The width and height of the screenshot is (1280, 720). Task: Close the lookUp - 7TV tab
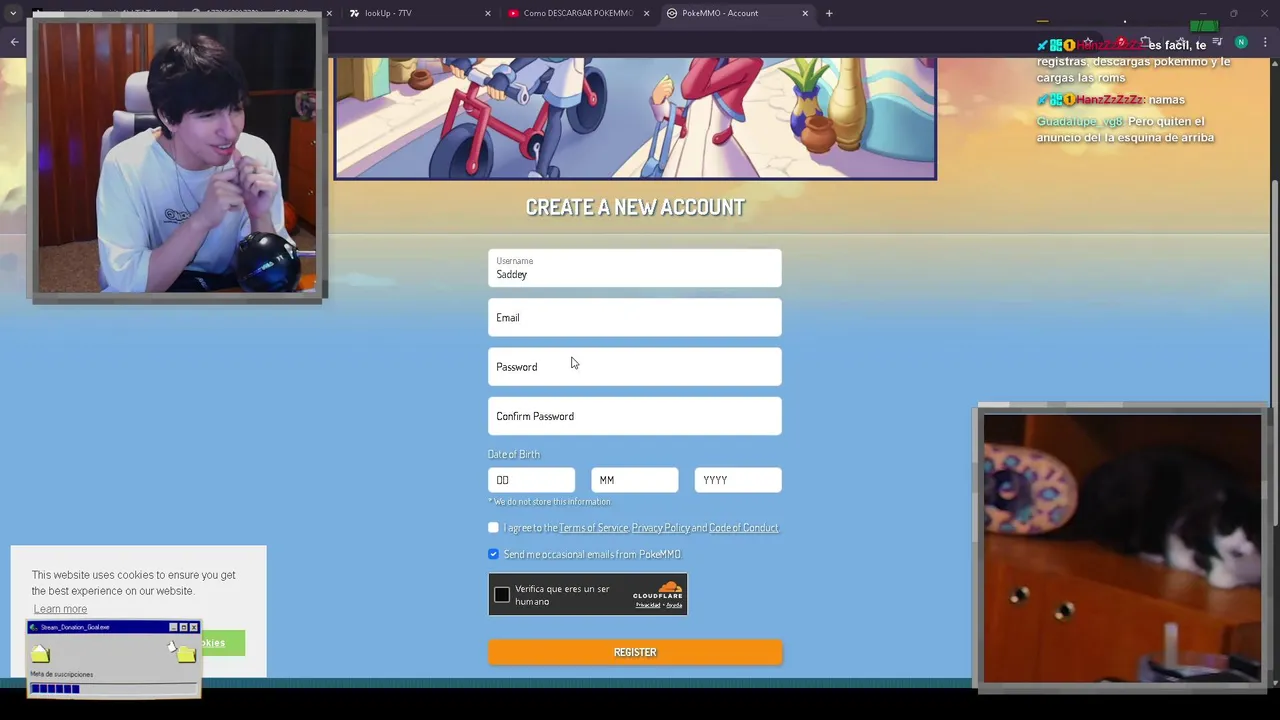pyautogui.click(x=488, y=13)
